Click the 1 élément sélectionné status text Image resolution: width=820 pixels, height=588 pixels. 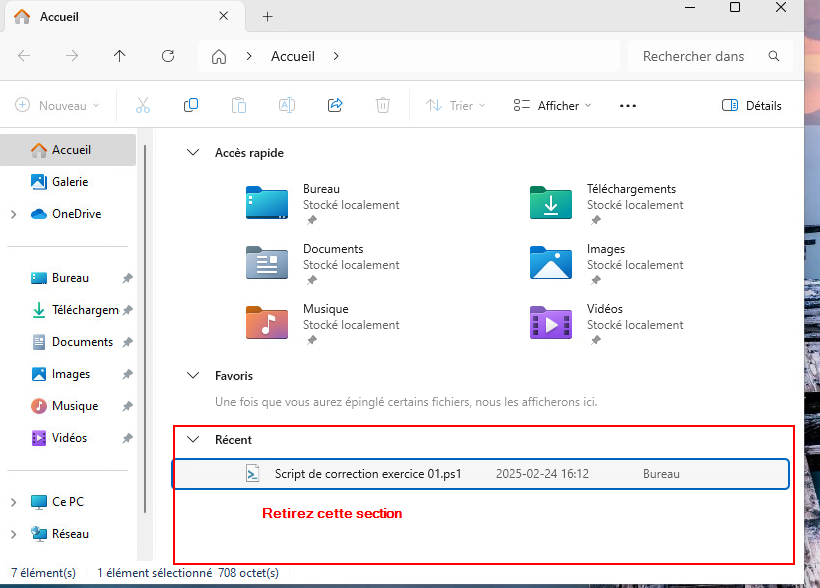pyautogui.click(x=154, y=573)
